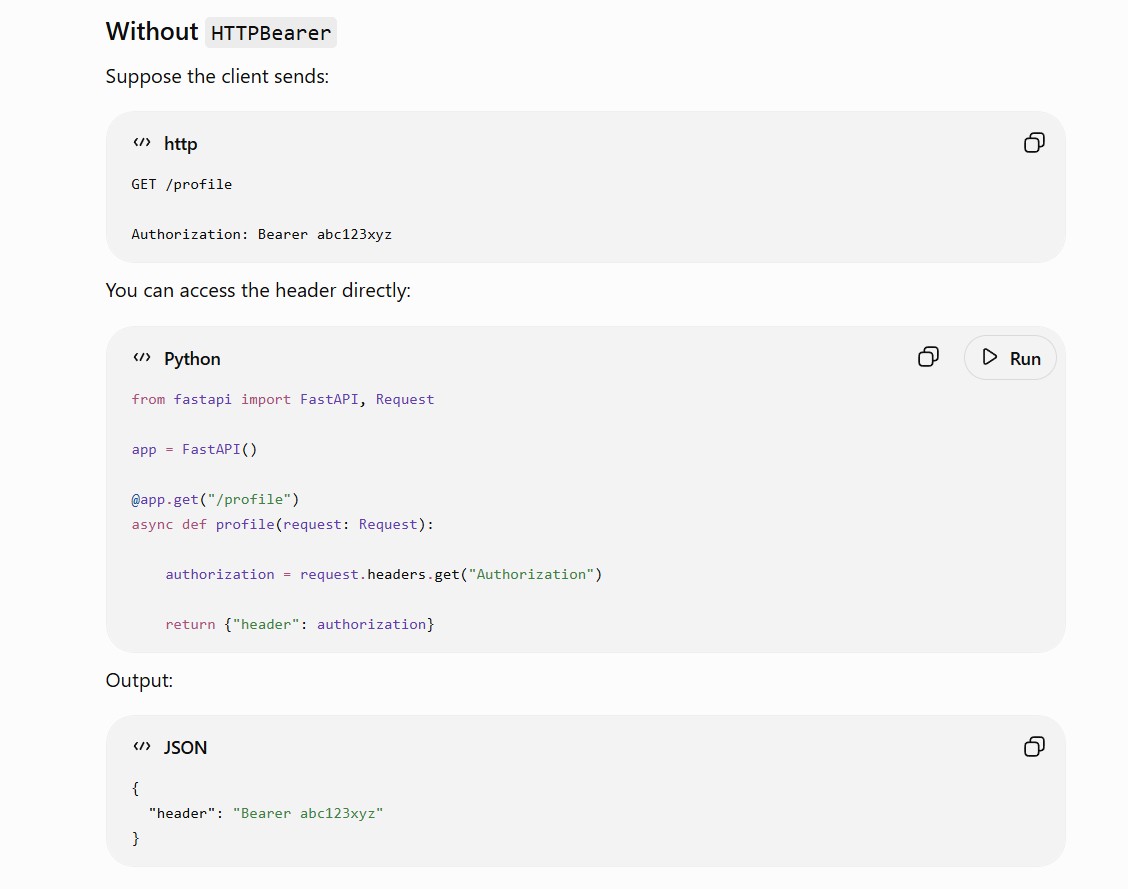Click 'Authorization: Bearer abc123xyz' line
Screen dimensions: 1128x889
point(261,234)
